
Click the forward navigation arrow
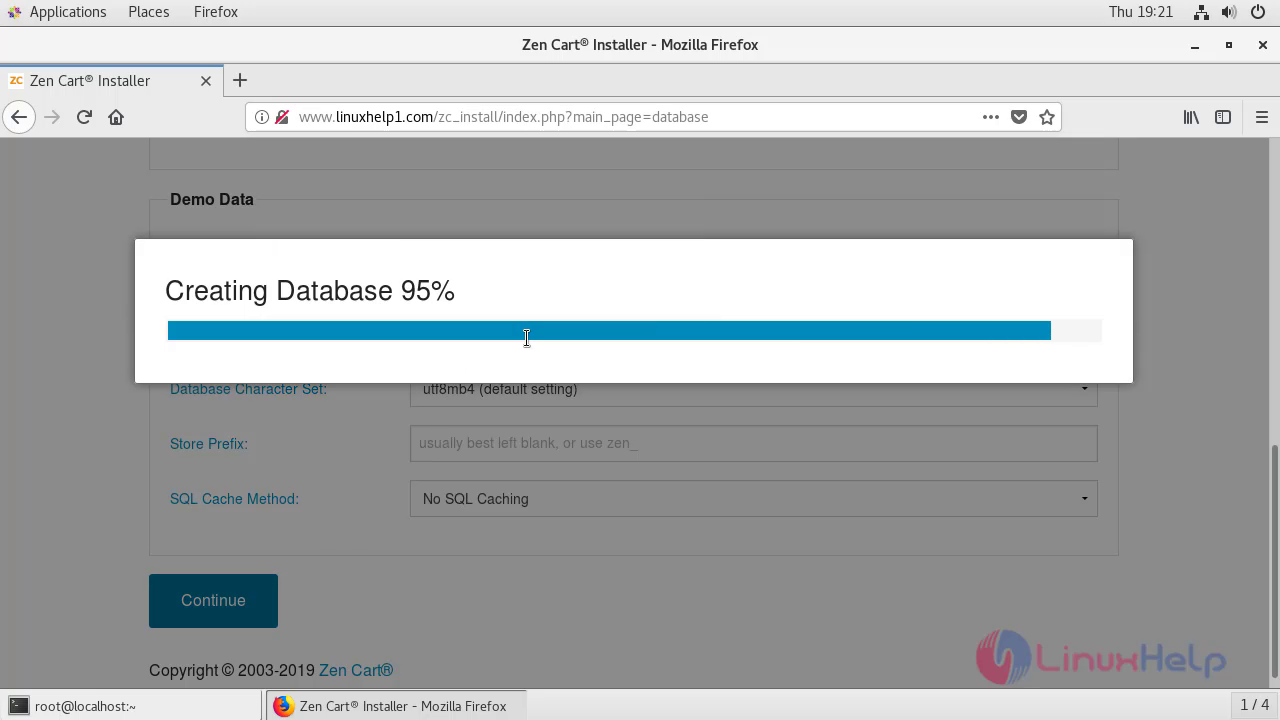tap(52, 117)
